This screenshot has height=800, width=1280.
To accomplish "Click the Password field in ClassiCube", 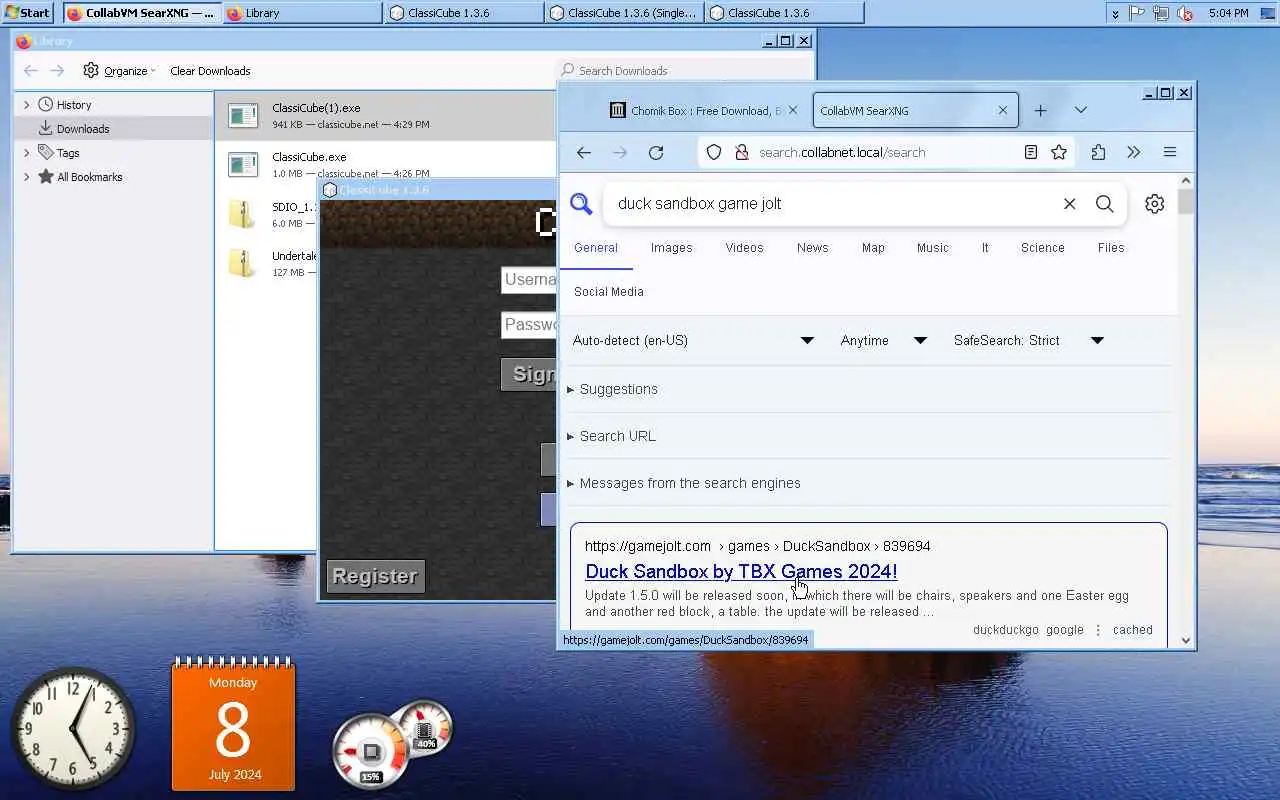I will coord(528,325).
